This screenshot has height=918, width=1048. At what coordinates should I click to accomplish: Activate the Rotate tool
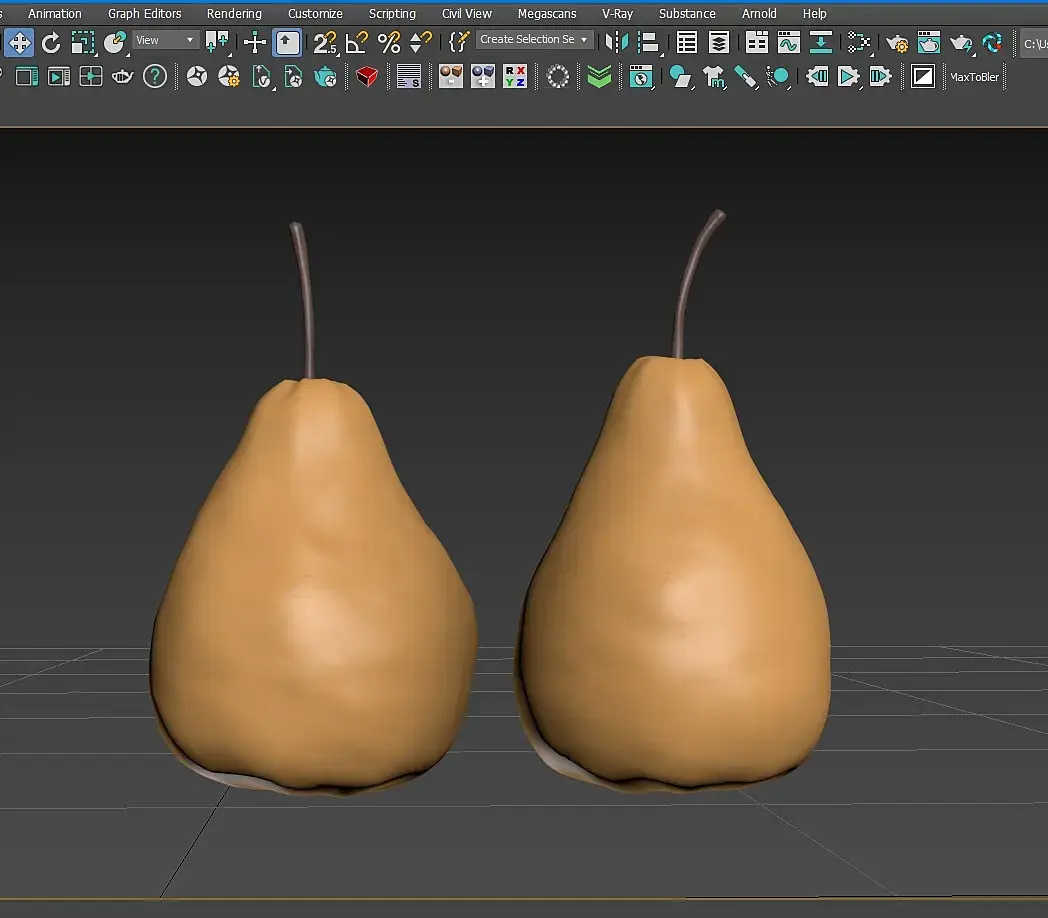click(51, 42)
